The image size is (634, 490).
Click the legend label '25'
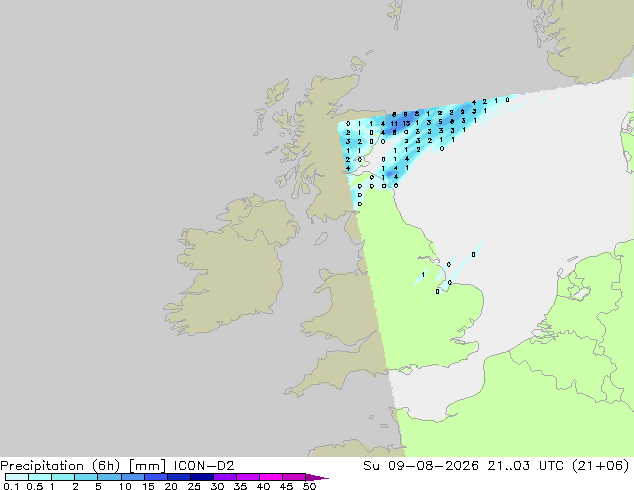click(x=194, y=486)
